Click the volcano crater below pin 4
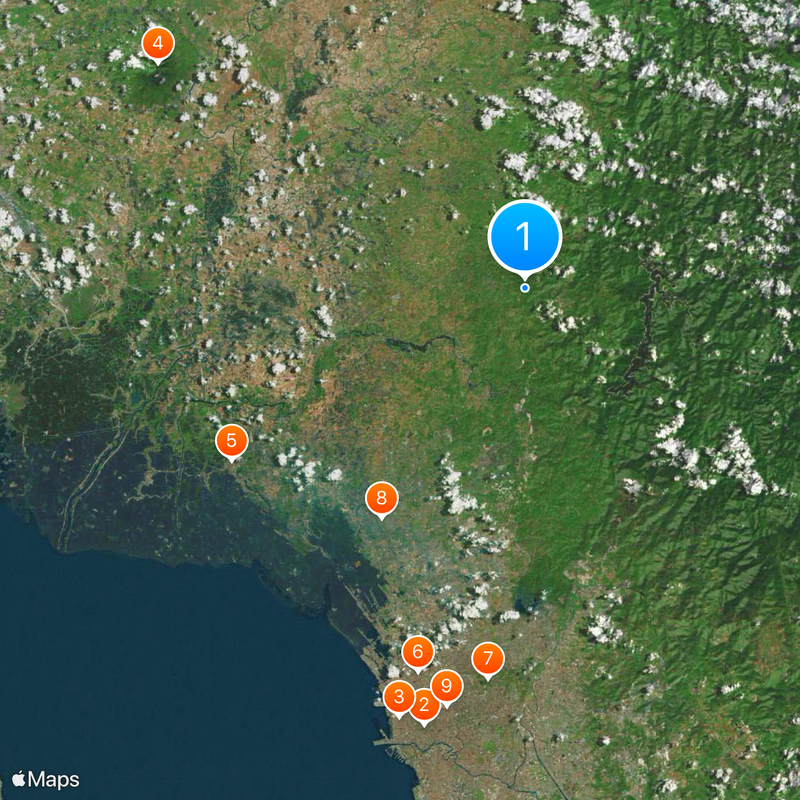The height and width of the screenshot is (800, 800). pos(161,80)
